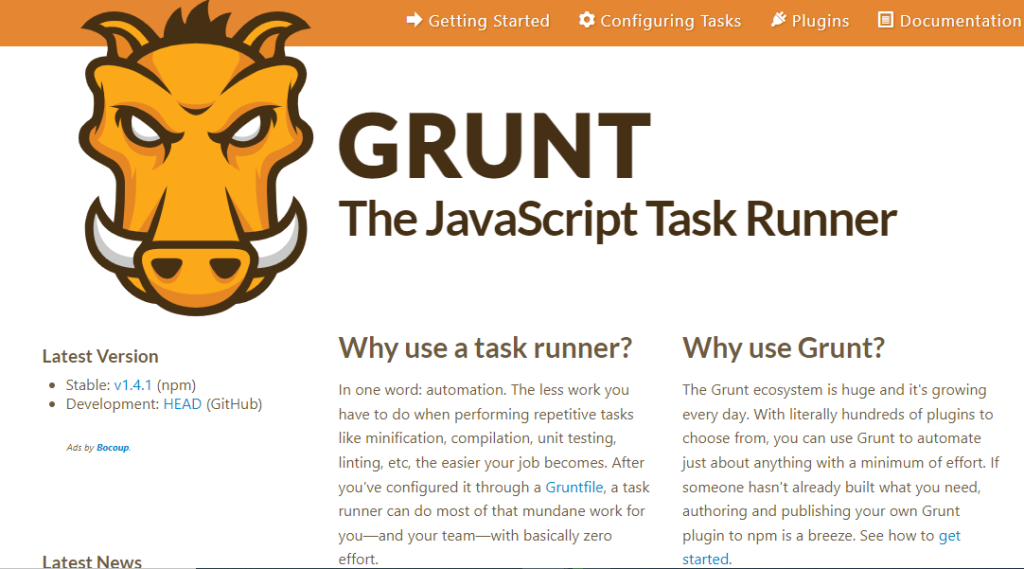1024x569 pixels.
Task: Go to the Plugins nav link
Action: pyautogui.click(x=810, y=21)
